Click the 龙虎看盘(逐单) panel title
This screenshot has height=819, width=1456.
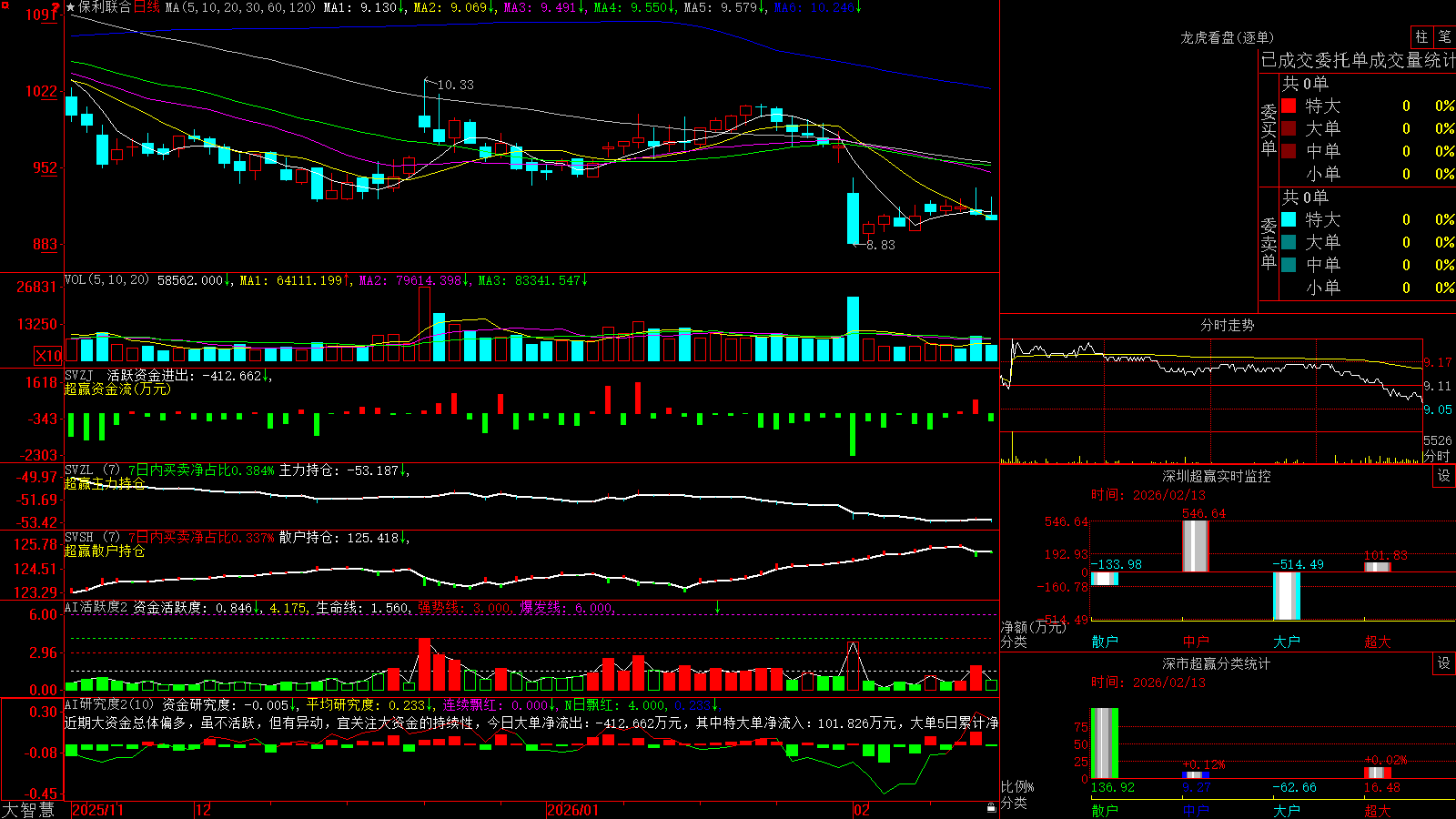click(1227, 37)
